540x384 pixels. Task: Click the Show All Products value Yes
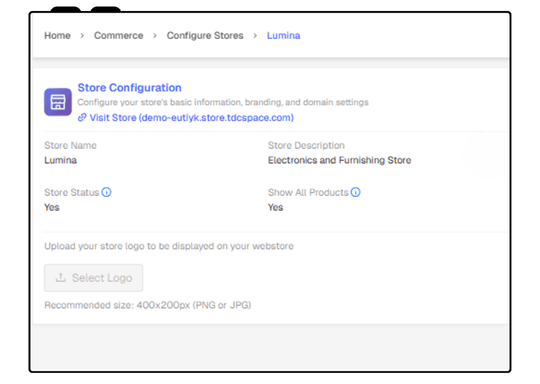(276, 207)
